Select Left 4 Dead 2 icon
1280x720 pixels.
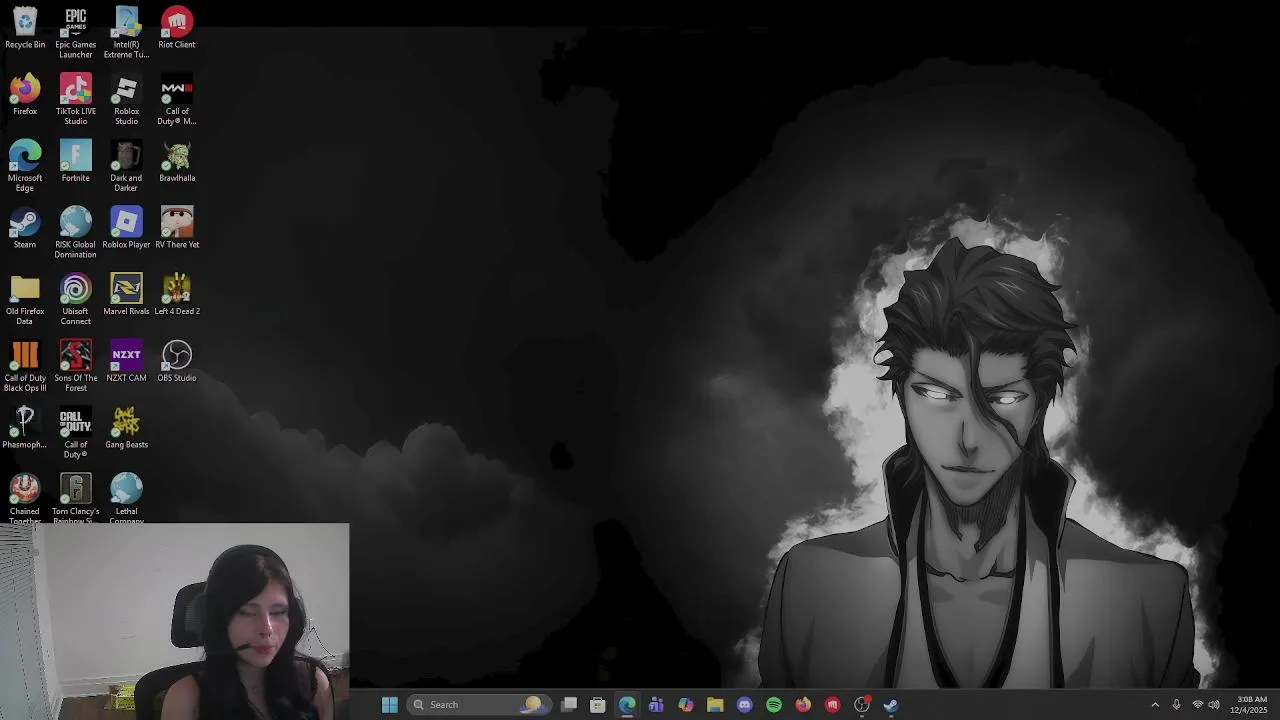coord(177,294)
